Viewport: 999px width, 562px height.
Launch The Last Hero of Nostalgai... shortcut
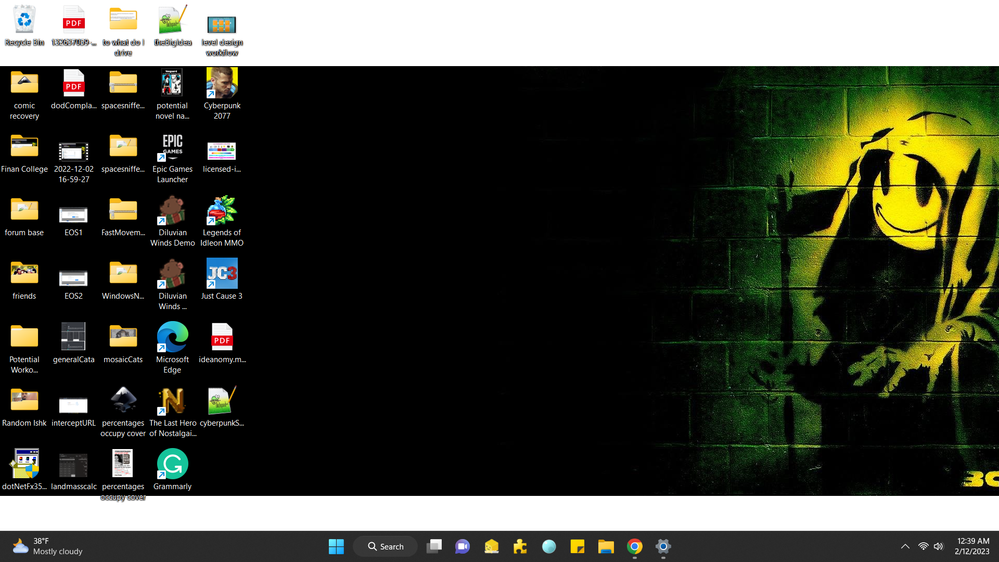(173, 412)
